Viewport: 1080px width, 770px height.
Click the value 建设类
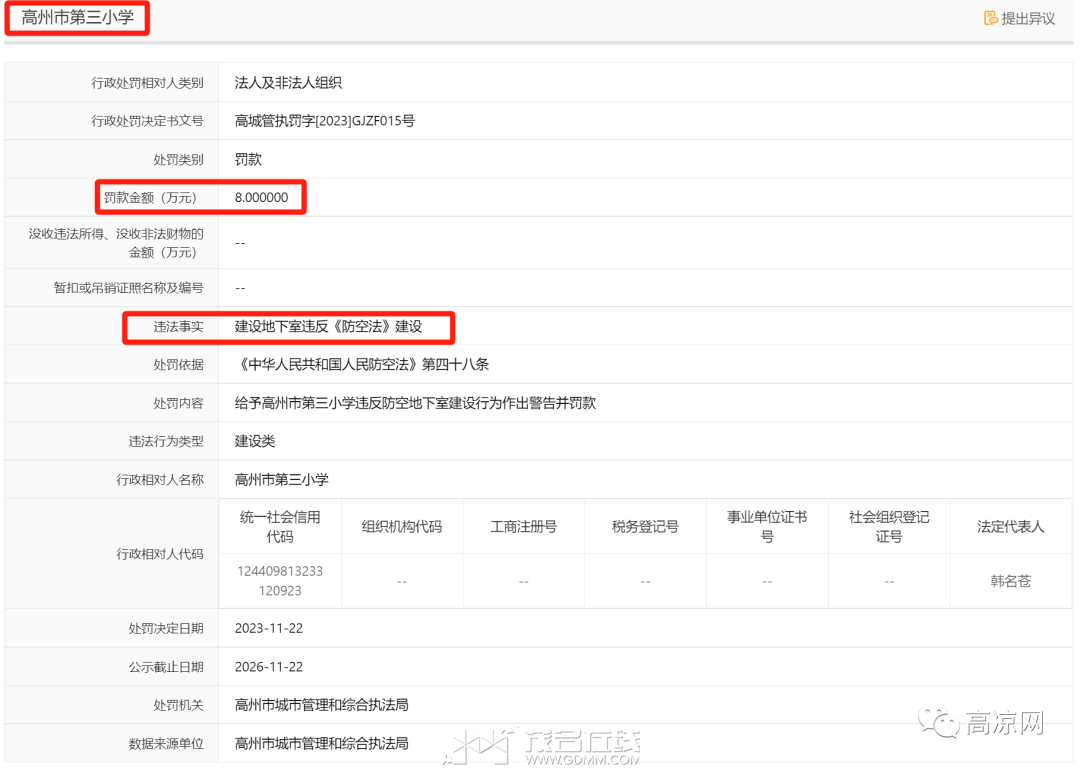[x=255, y=441]
